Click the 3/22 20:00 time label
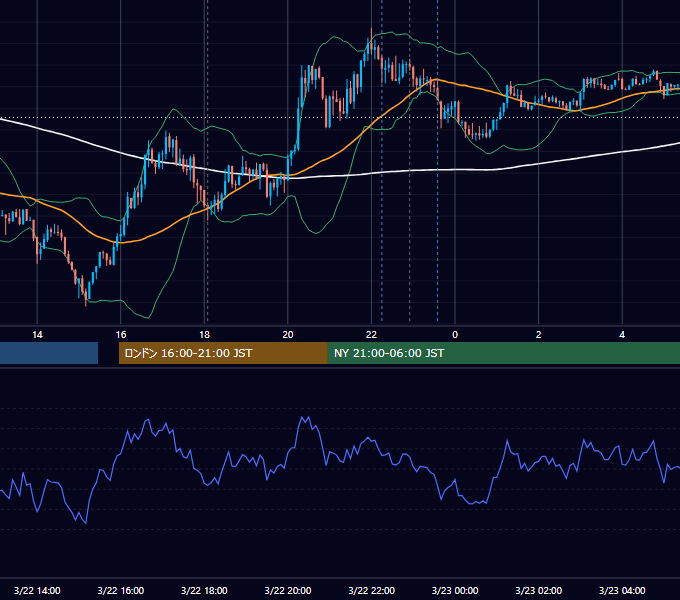 point(288,590)
